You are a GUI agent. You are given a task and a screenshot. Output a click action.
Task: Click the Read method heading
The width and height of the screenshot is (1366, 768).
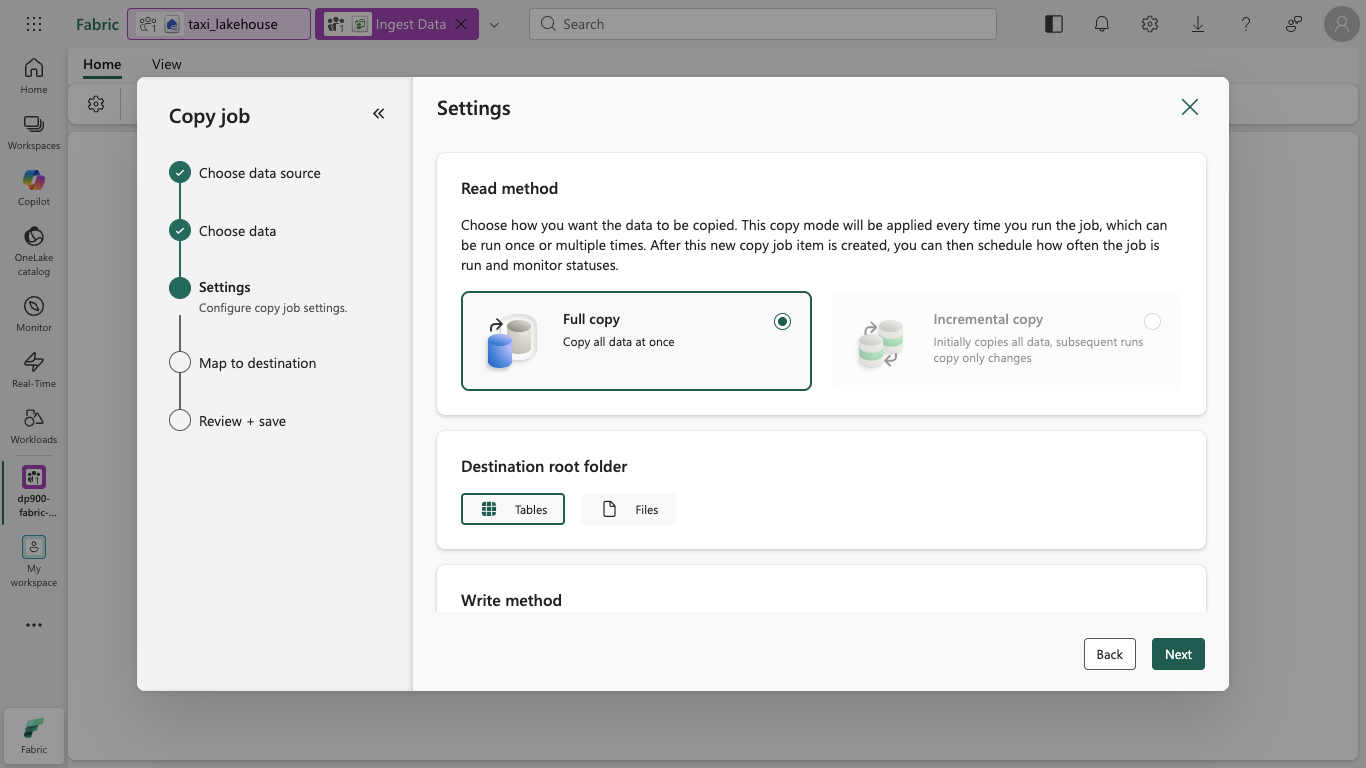[x=509, y=188]
